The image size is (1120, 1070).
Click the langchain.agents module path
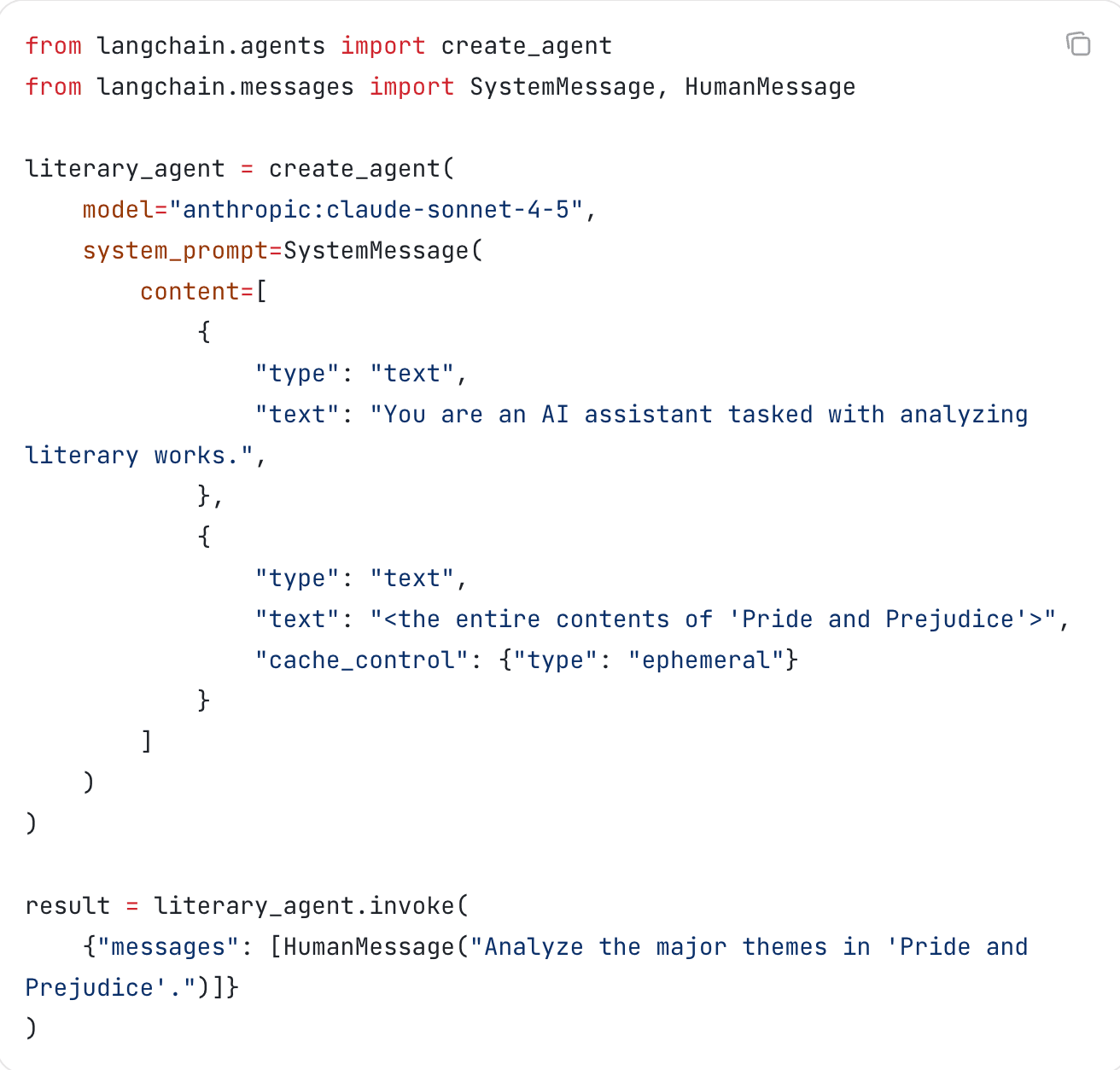point(210,46)
